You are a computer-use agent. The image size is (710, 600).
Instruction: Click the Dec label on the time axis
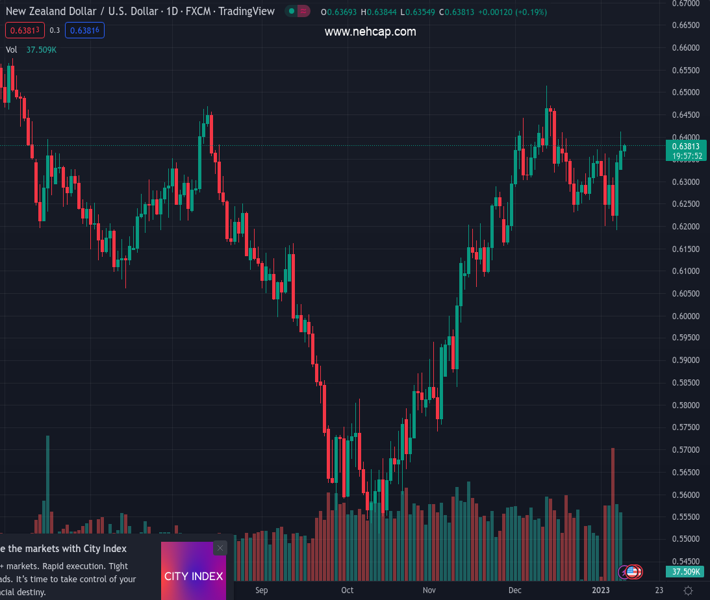click(514, 591)
